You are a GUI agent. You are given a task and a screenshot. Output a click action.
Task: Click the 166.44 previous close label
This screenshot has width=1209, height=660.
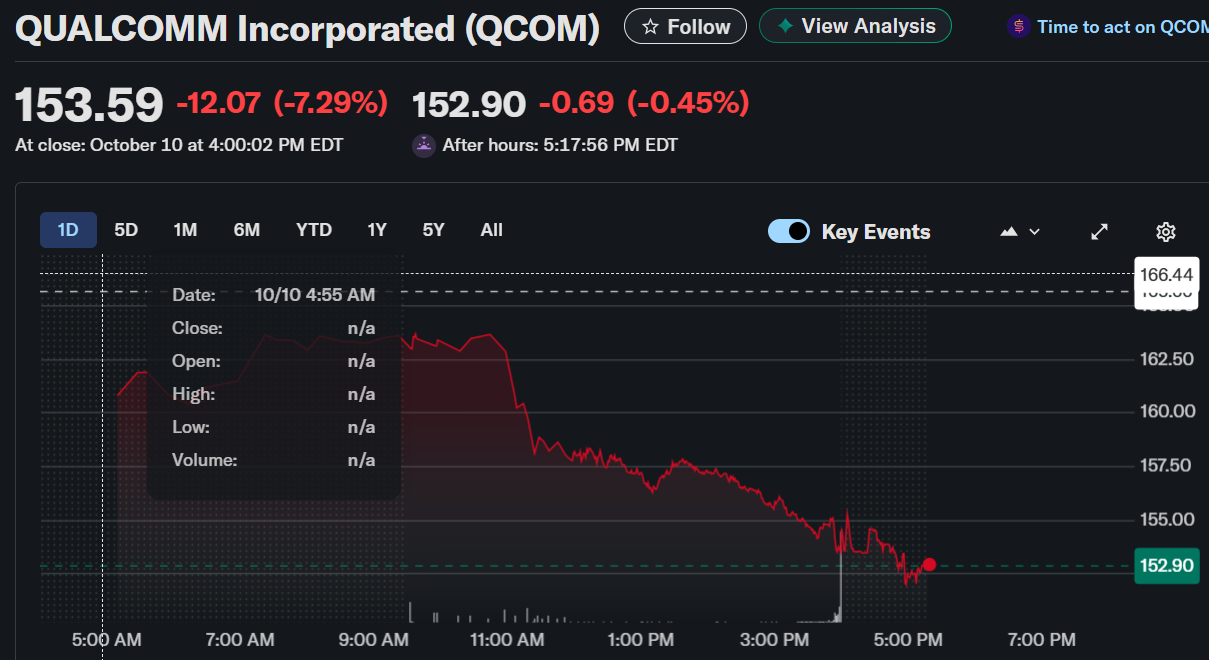point(1166,274)
